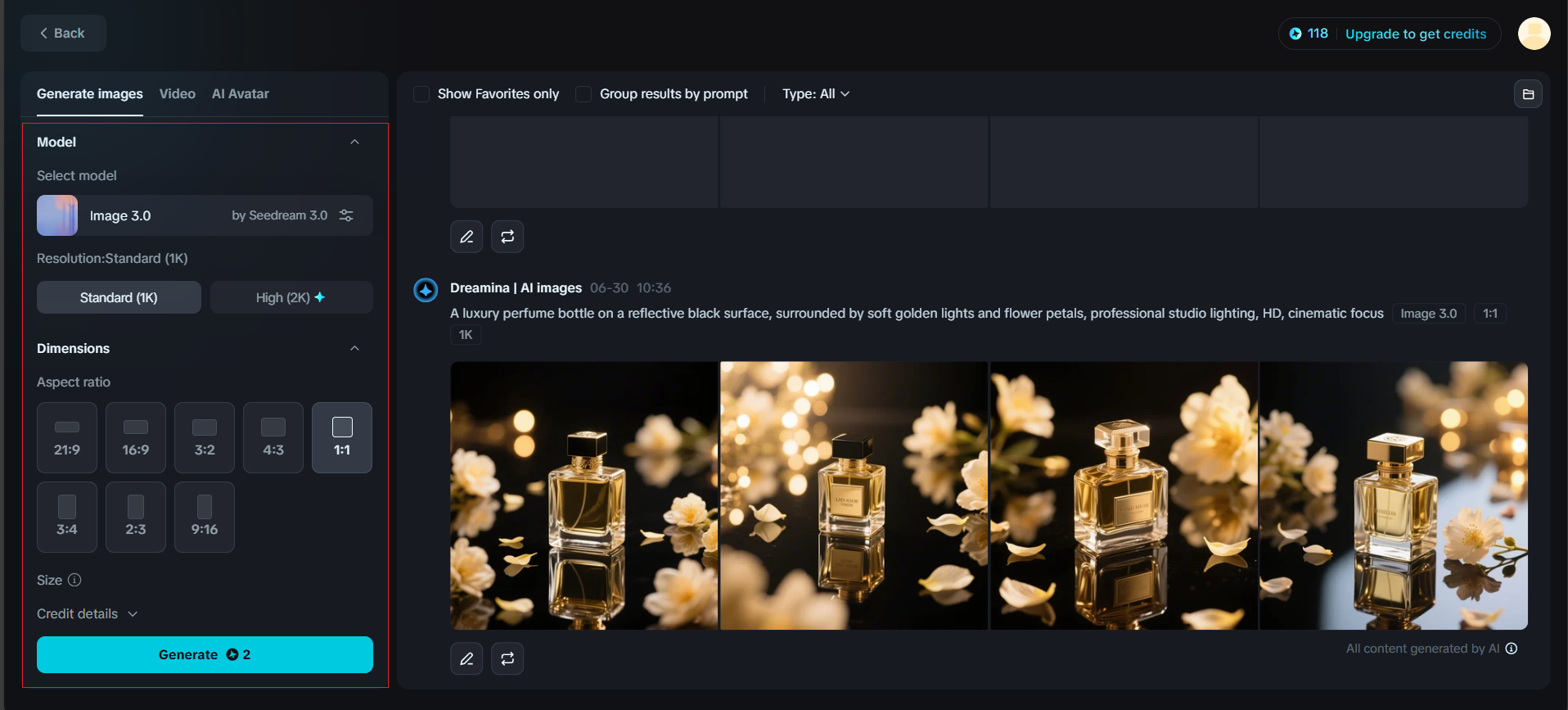Open fourth perfume bottle image
Screen dimensions: 1568x710
[1394, 495]
